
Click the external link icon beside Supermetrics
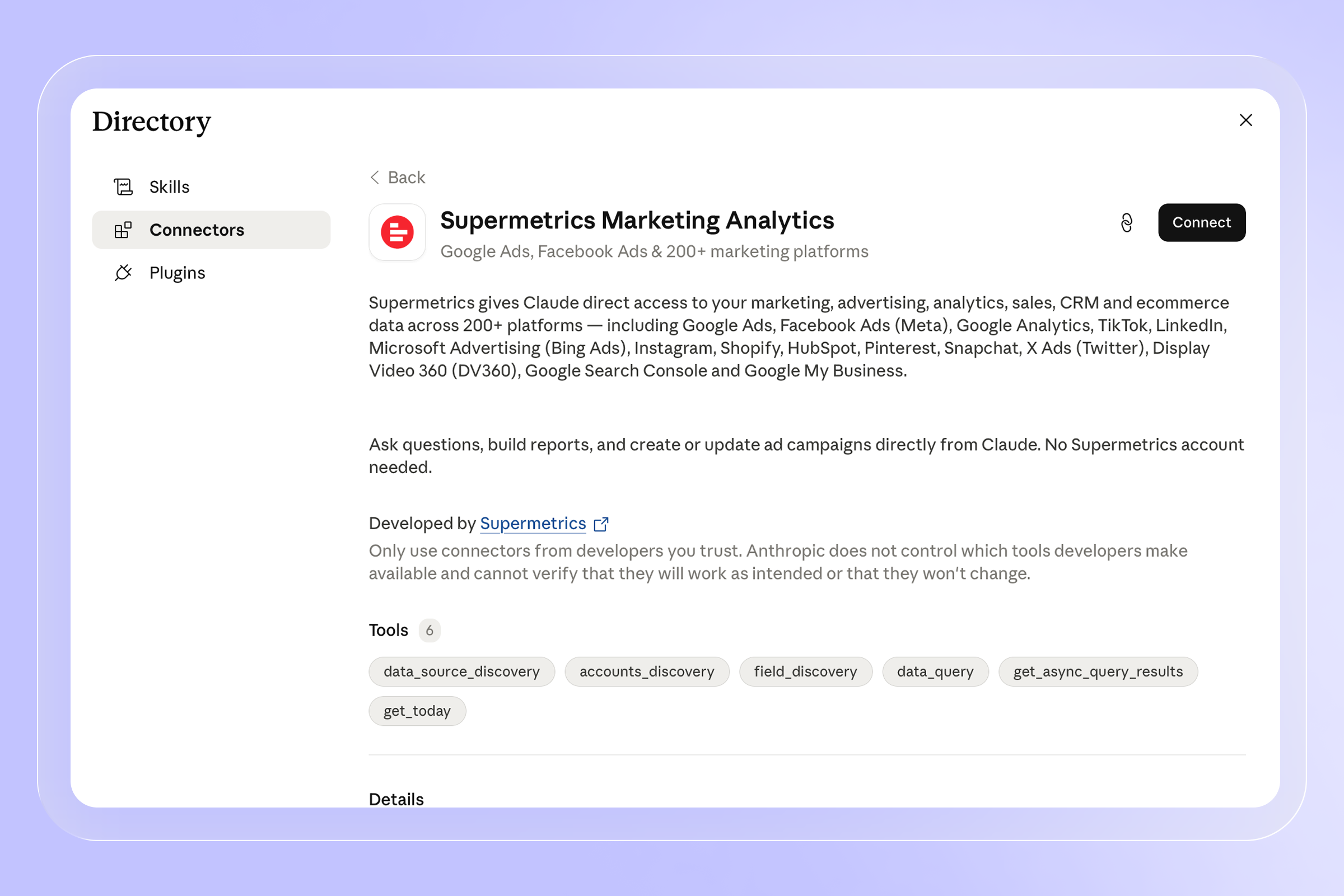(601, 524)
